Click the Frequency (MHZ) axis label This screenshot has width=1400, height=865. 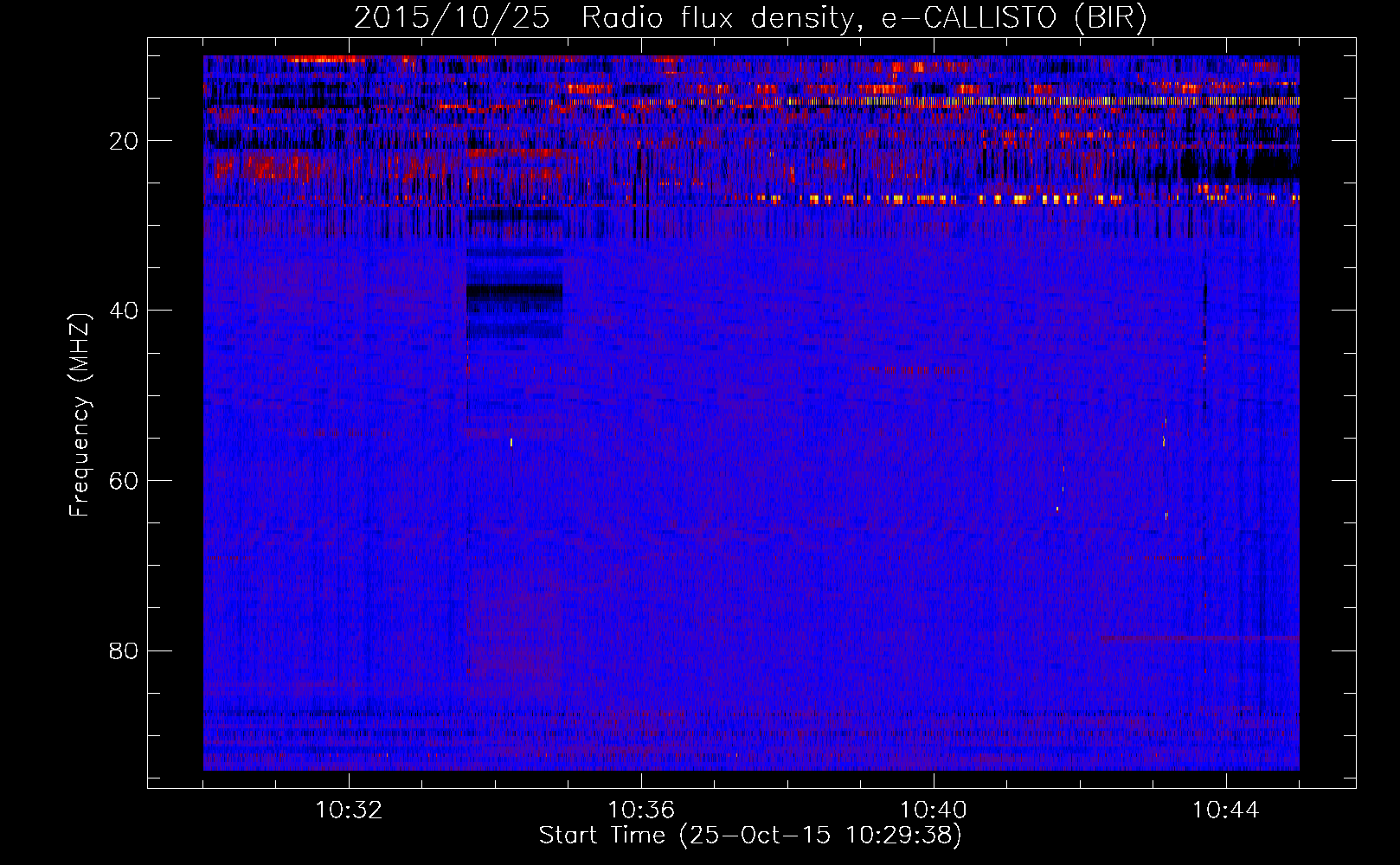[x=80, y=415]
